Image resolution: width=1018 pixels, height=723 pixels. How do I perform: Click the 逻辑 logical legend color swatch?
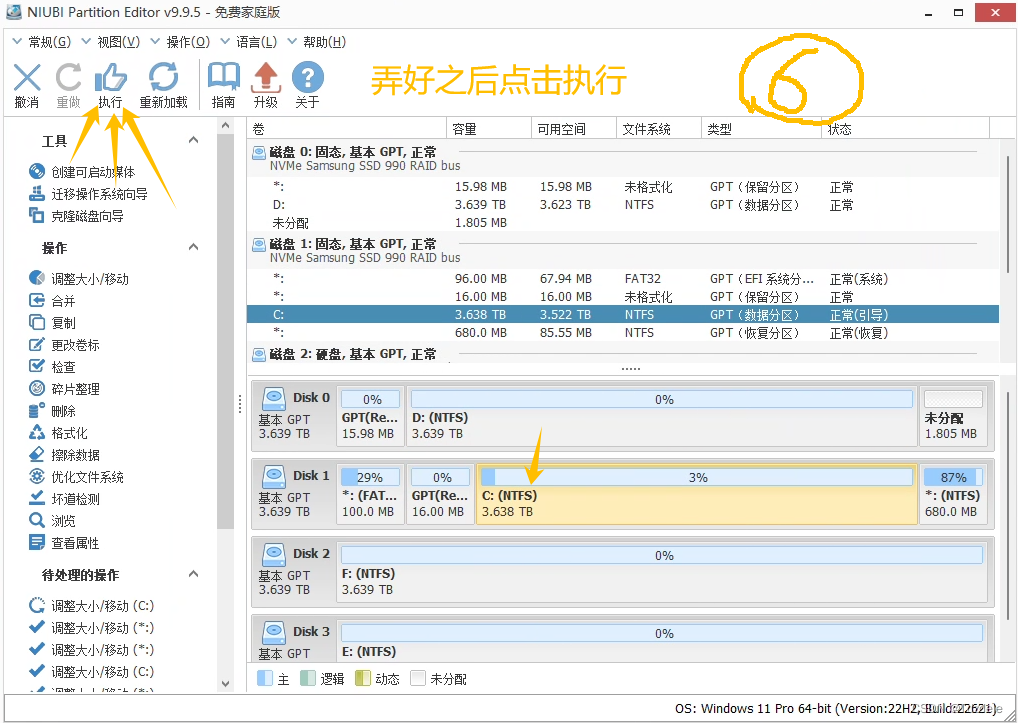308,678
